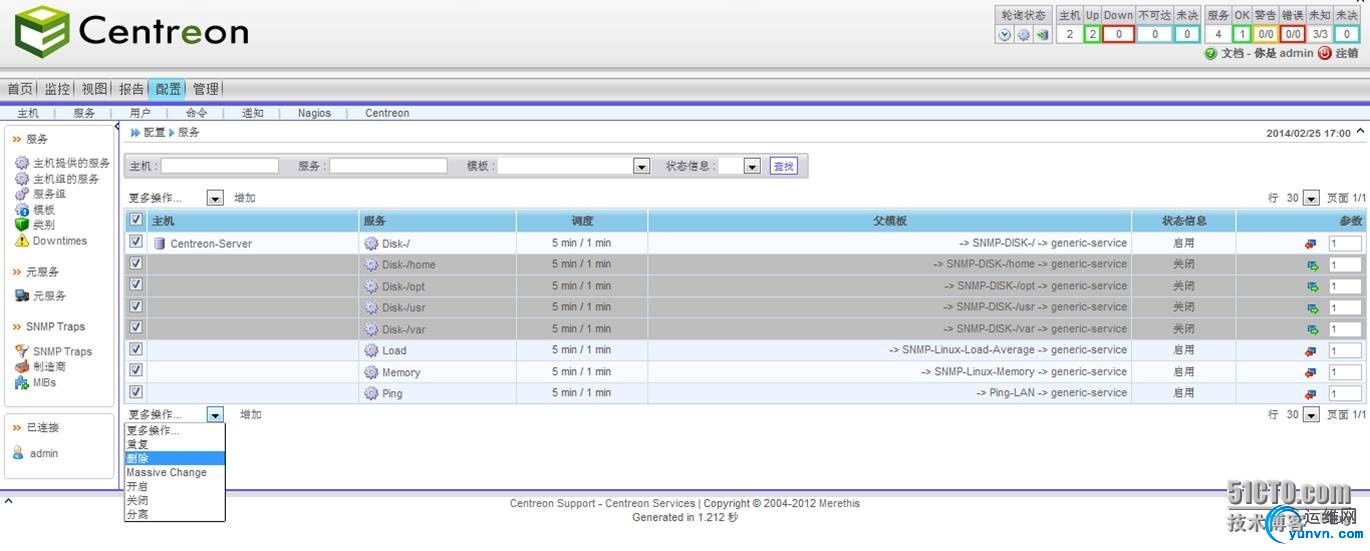Uncheck the Disk-/home row checkbox
The width and height of the screenshot is (1370, 551).
point(136,263)
